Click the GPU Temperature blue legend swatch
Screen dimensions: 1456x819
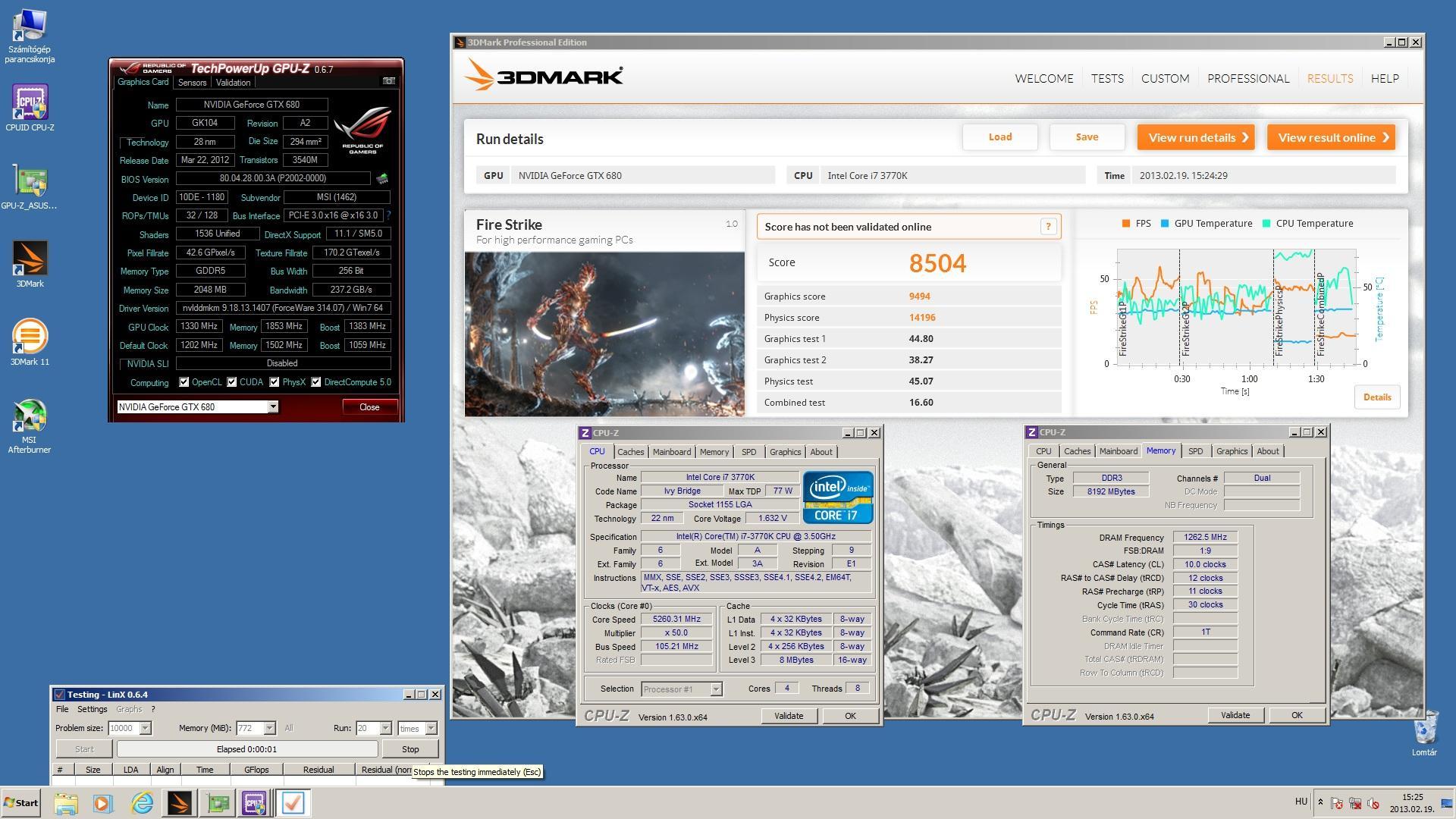click(1164, 224)
